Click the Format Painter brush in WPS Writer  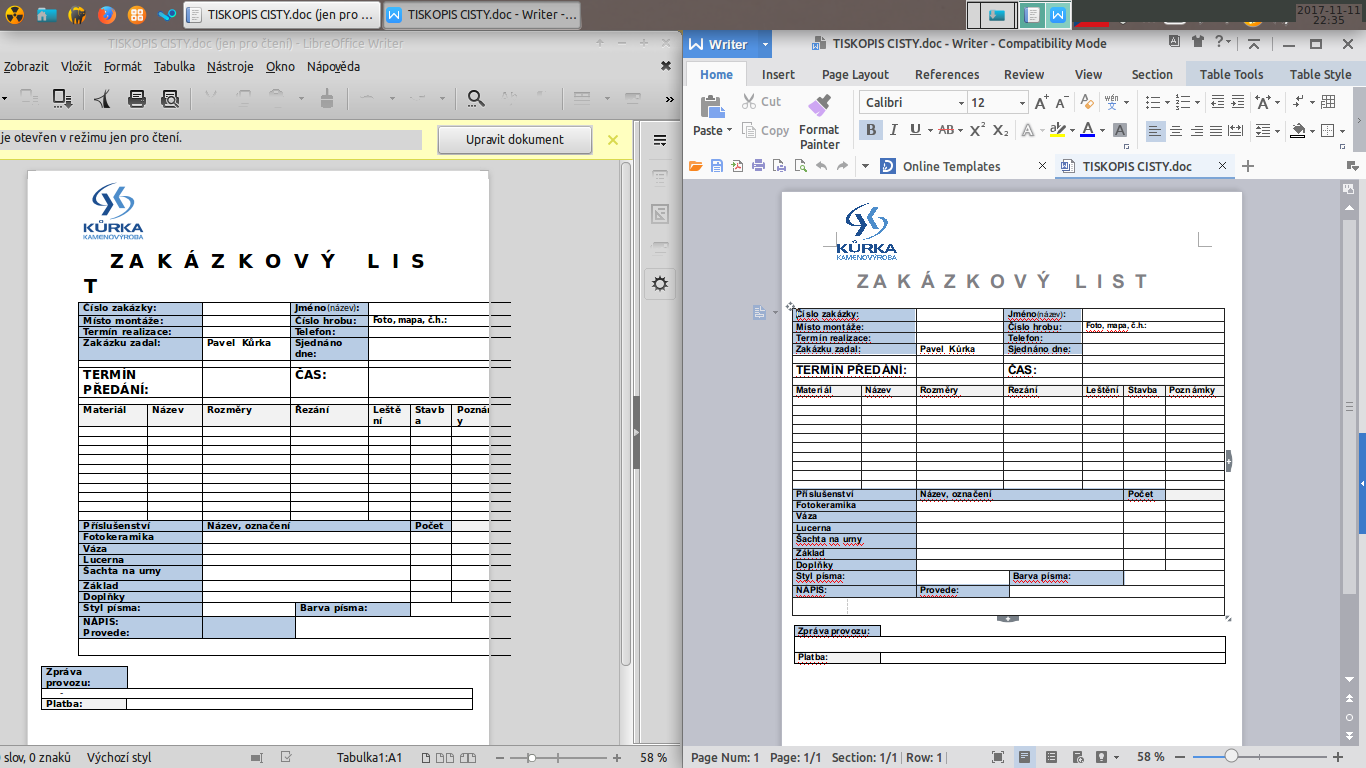pyautogui.click(x=819, y=106)
